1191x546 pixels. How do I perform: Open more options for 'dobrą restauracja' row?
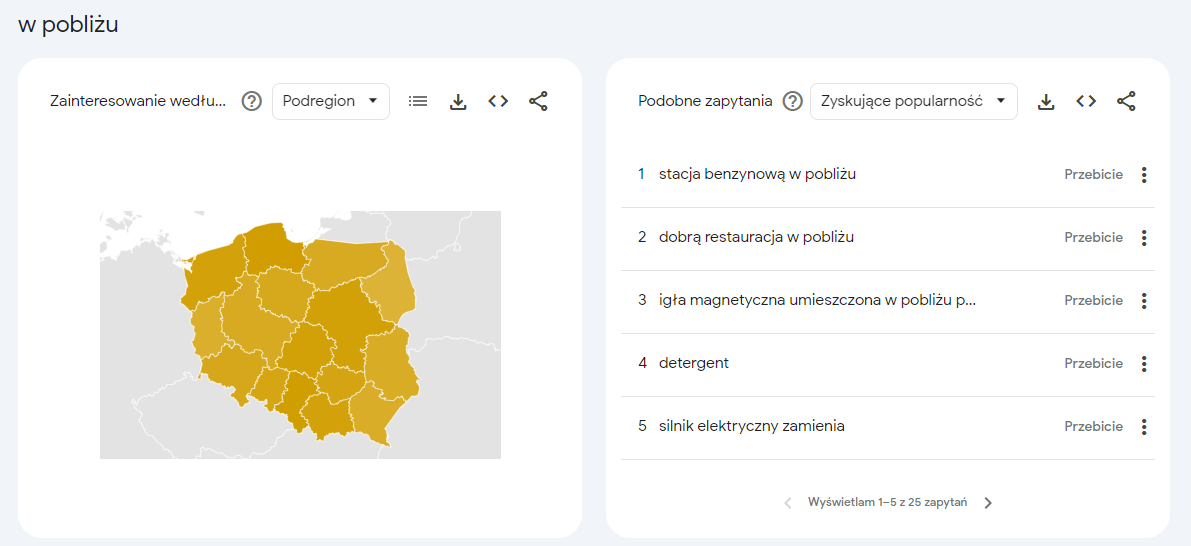pyautogui.click(x=1144, y=238)
